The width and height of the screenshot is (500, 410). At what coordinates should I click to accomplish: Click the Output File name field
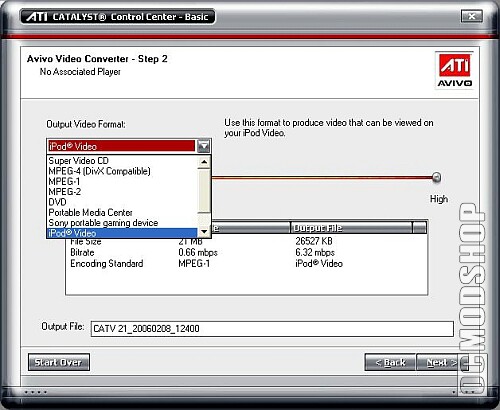[272, 329]
